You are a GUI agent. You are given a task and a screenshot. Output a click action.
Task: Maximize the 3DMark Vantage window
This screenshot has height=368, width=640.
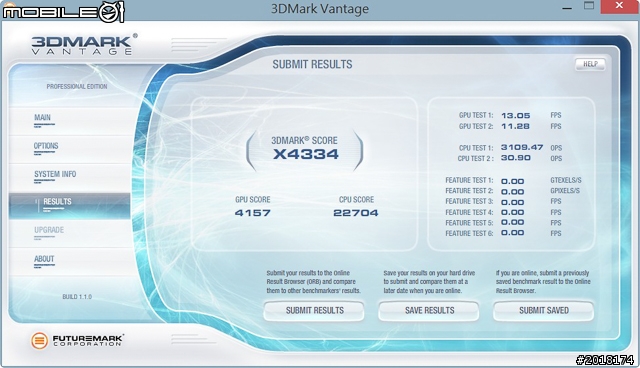(589, 6)
